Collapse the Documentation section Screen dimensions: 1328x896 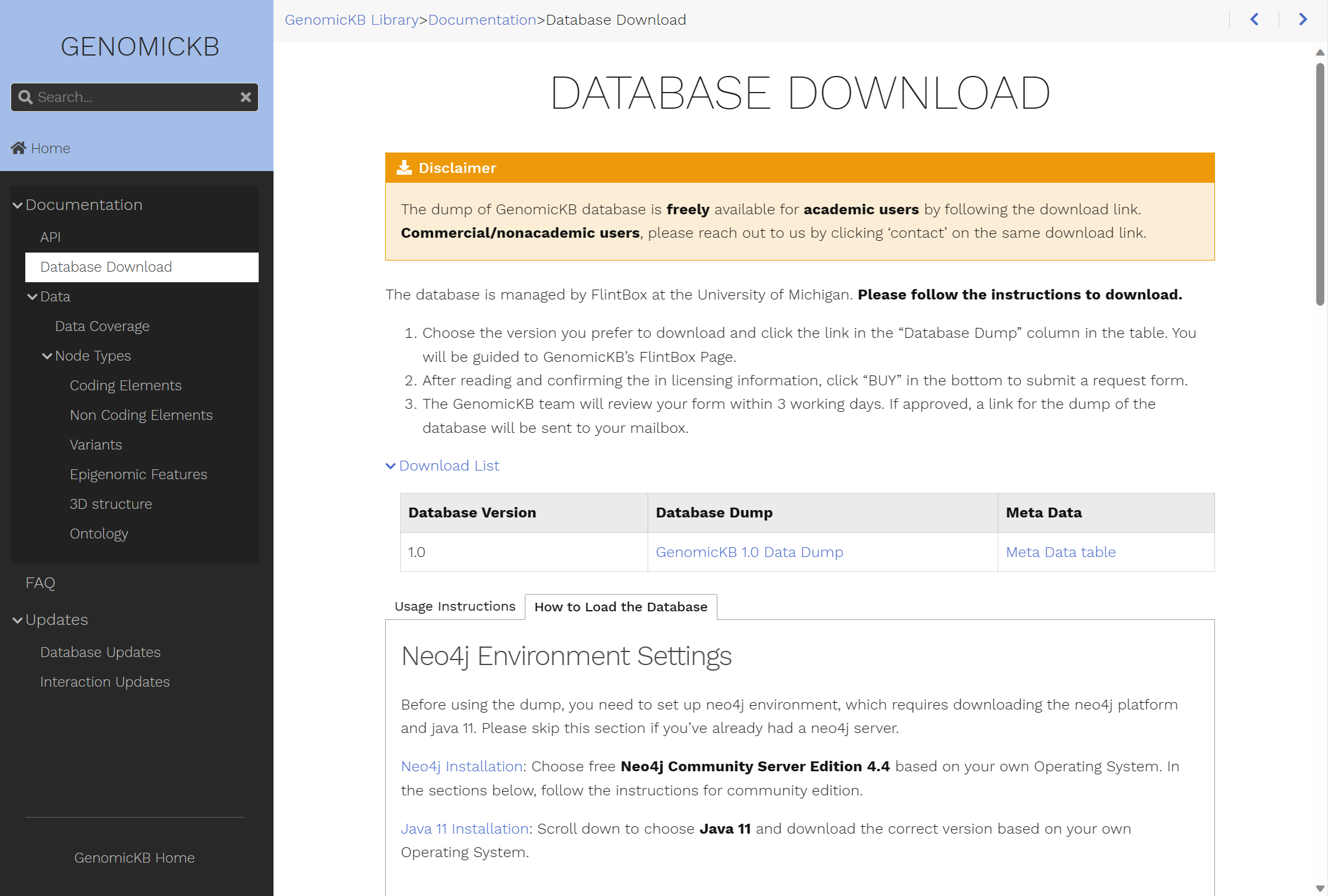coord(17,205)
